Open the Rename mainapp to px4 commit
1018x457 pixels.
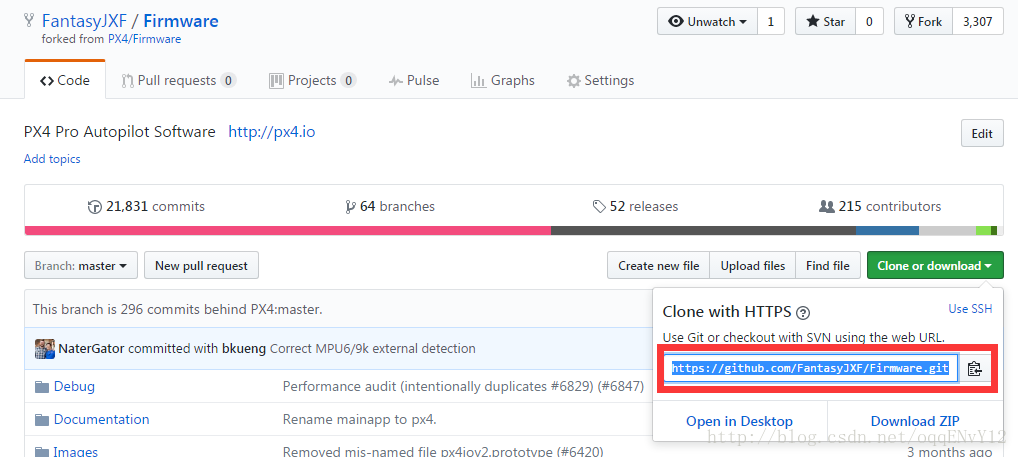tap(360, 419)
